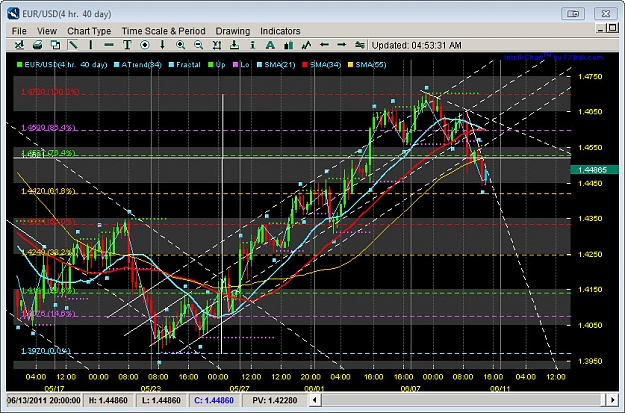
Task: Click the print icon in toolbar
Action: 37,45
